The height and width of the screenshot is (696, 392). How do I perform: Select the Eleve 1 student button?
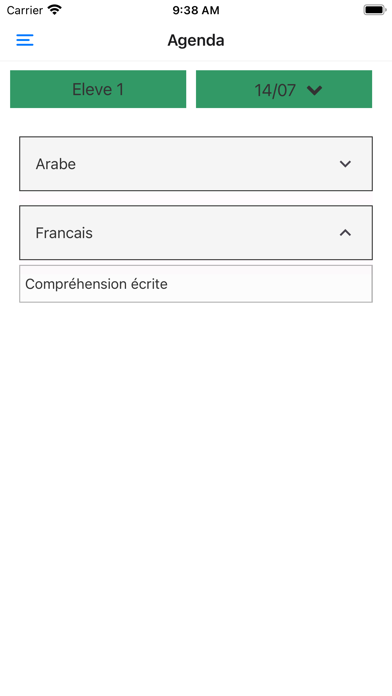[x=98, y=89]
